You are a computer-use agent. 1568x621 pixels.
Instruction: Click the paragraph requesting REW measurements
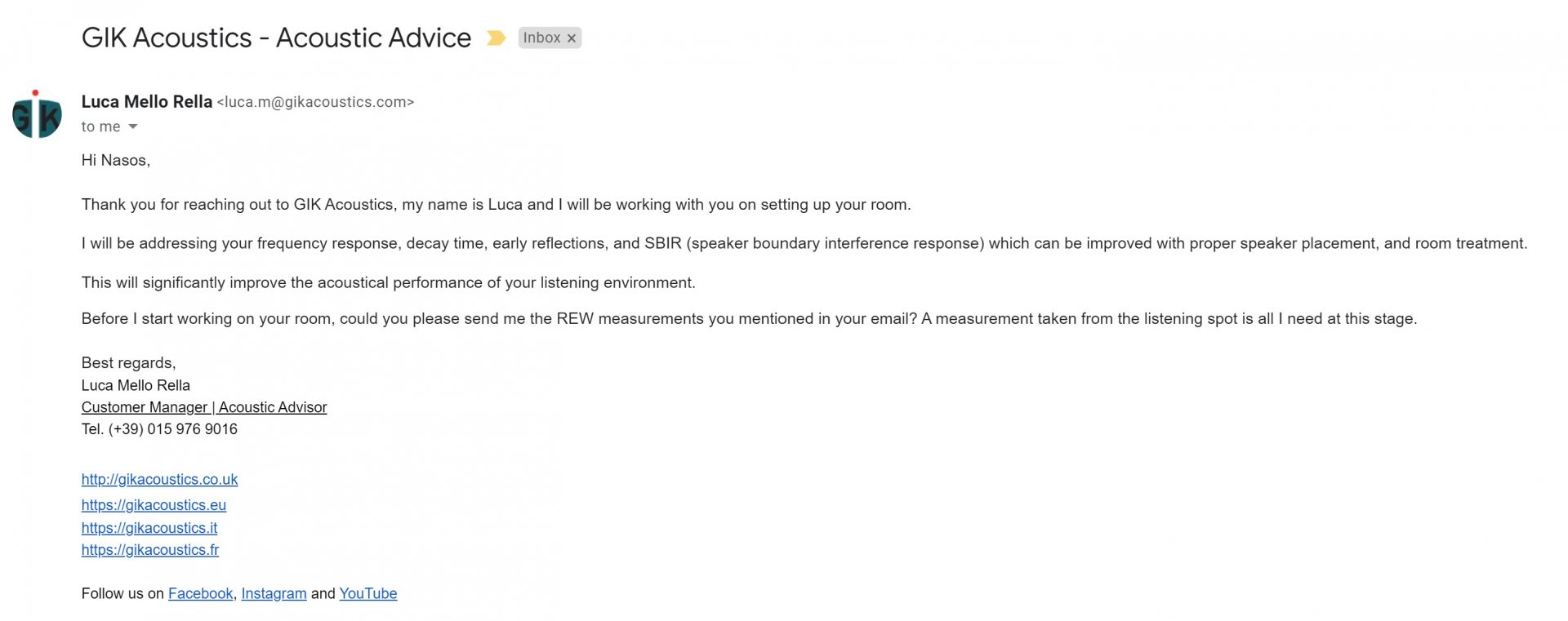pyautogui.click(x=749, y=319)
